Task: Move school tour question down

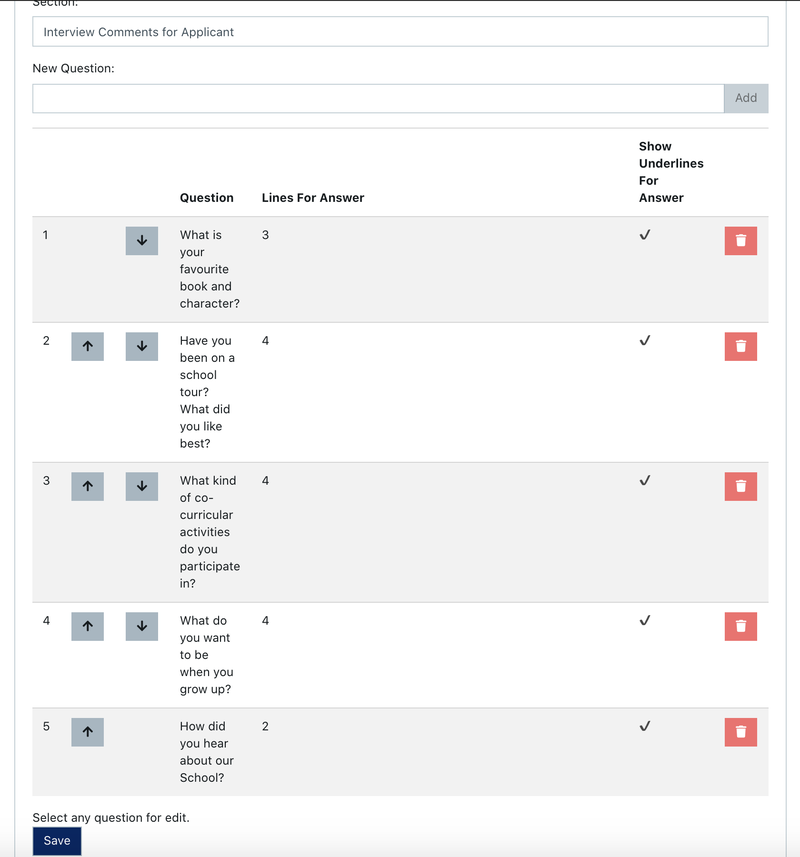Action: click(x=141, y=347)
